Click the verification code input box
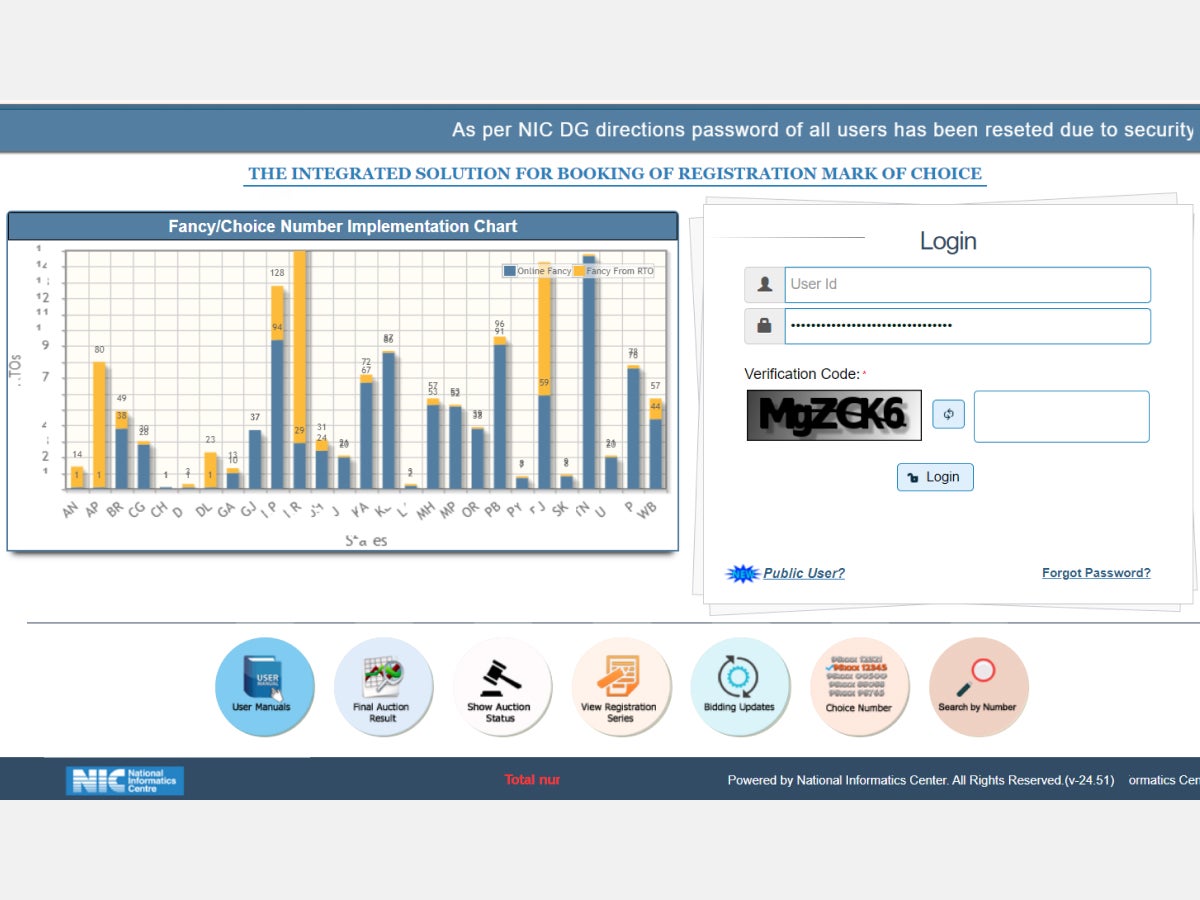Screen dimensions: 1200x900 [1060, 417]
